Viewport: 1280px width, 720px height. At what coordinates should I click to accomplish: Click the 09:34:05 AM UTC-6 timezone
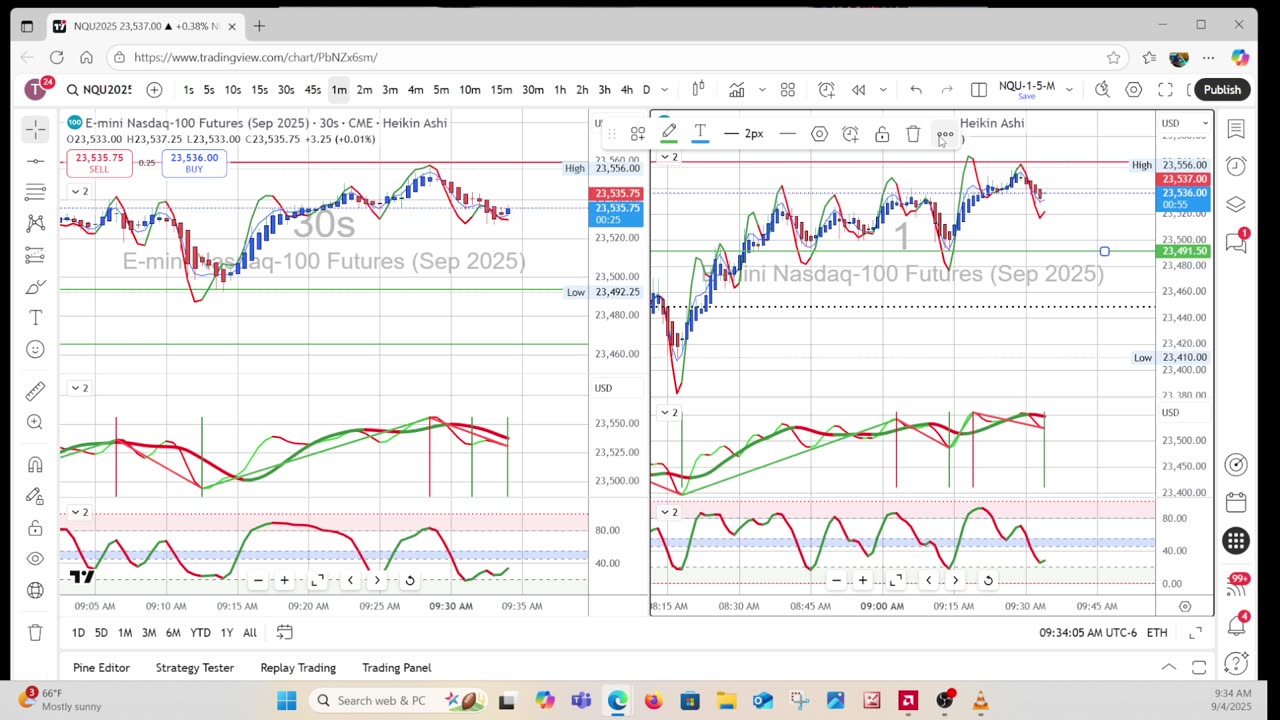click(1088, 632)
